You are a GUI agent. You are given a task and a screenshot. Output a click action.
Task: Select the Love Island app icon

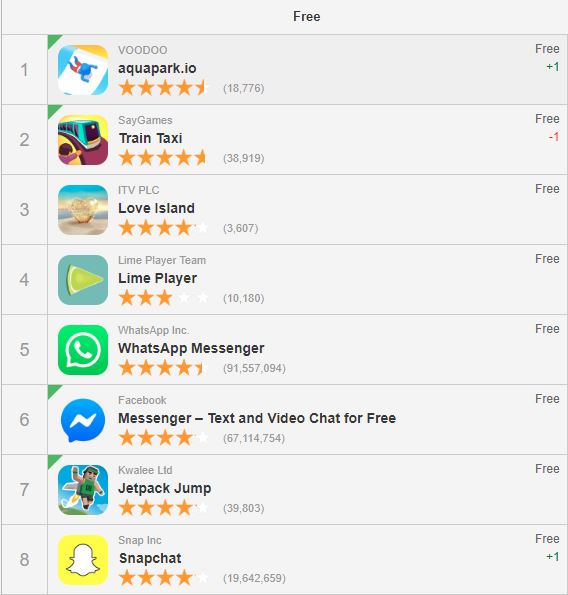(83, 210)
